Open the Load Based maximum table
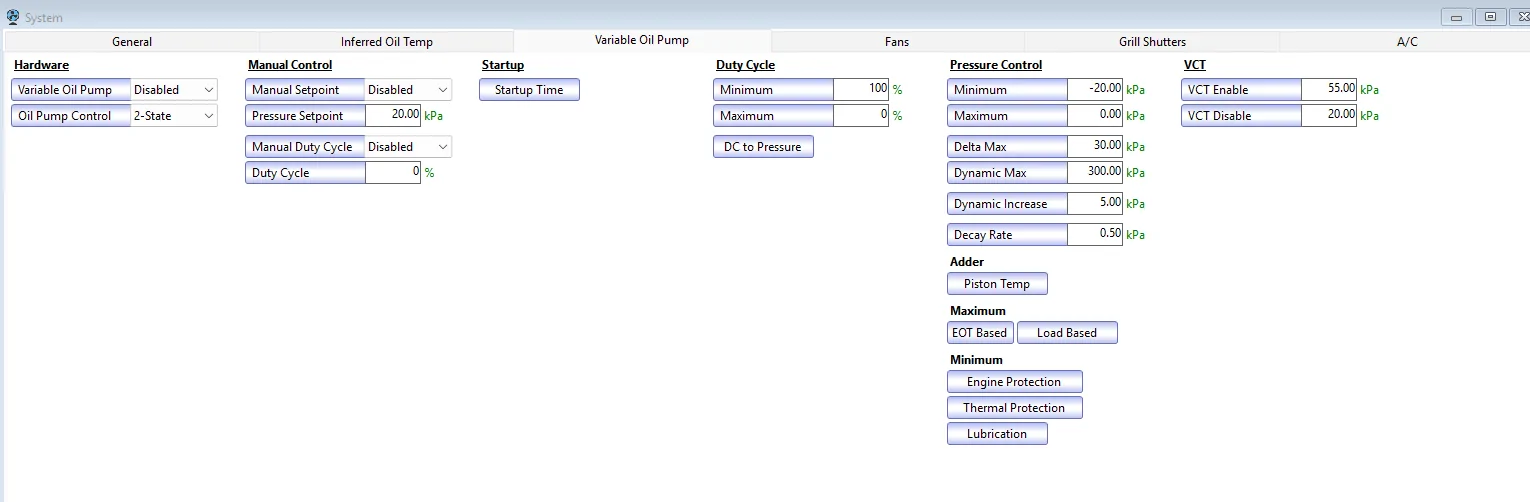 (x=1067, y=333)
